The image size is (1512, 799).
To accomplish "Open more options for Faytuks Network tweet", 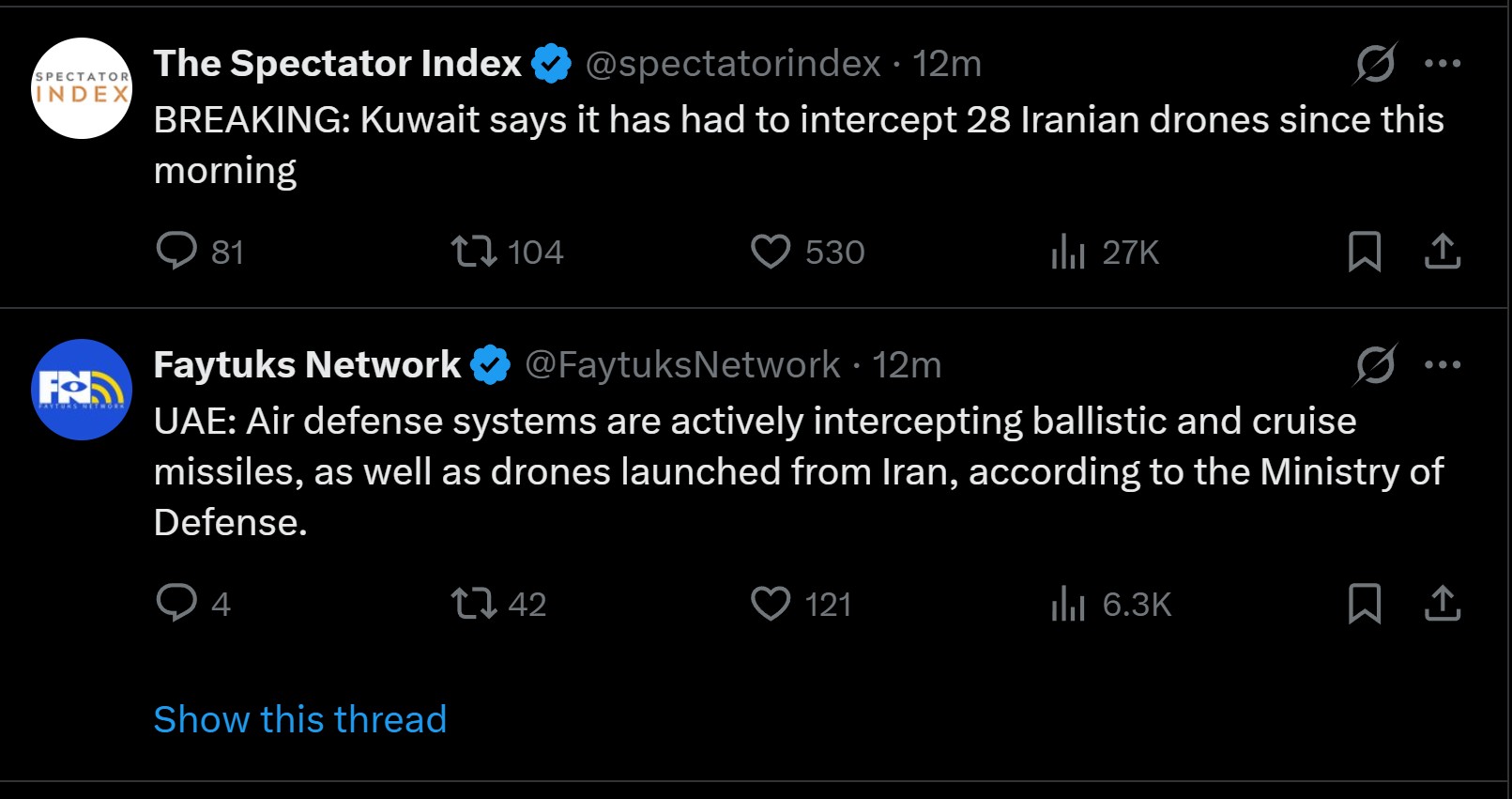I will tap(1443, 364).
